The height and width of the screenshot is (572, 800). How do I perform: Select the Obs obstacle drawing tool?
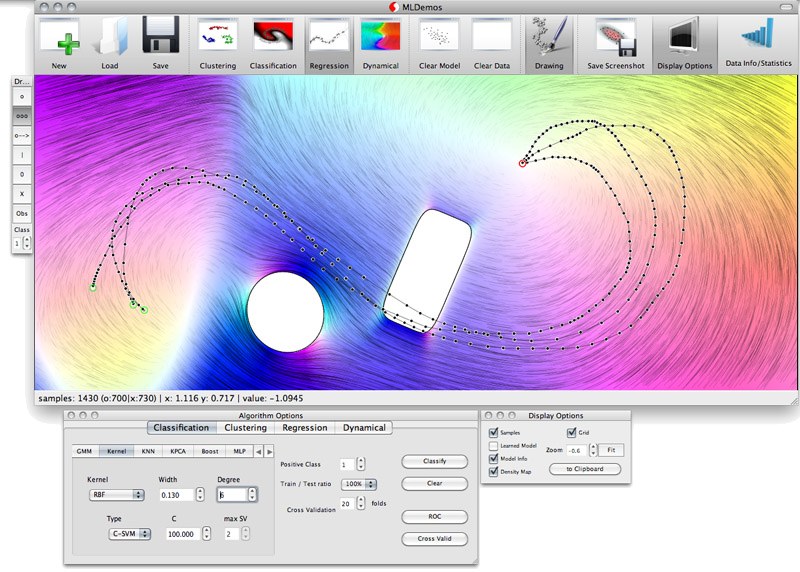(x=21, y=214)
